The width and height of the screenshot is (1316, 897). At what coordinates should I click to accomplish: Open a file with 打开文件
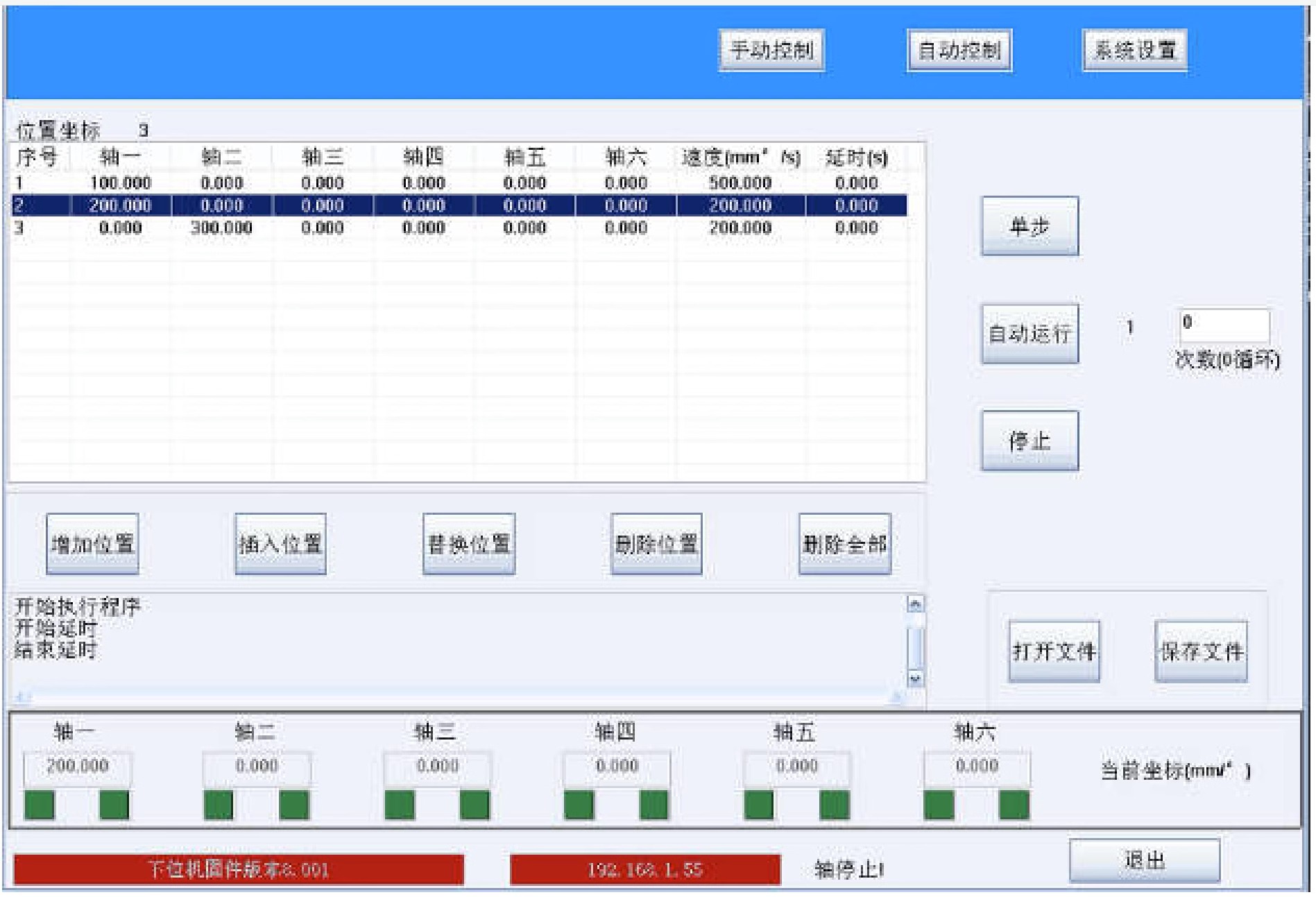click(1054, 651)
